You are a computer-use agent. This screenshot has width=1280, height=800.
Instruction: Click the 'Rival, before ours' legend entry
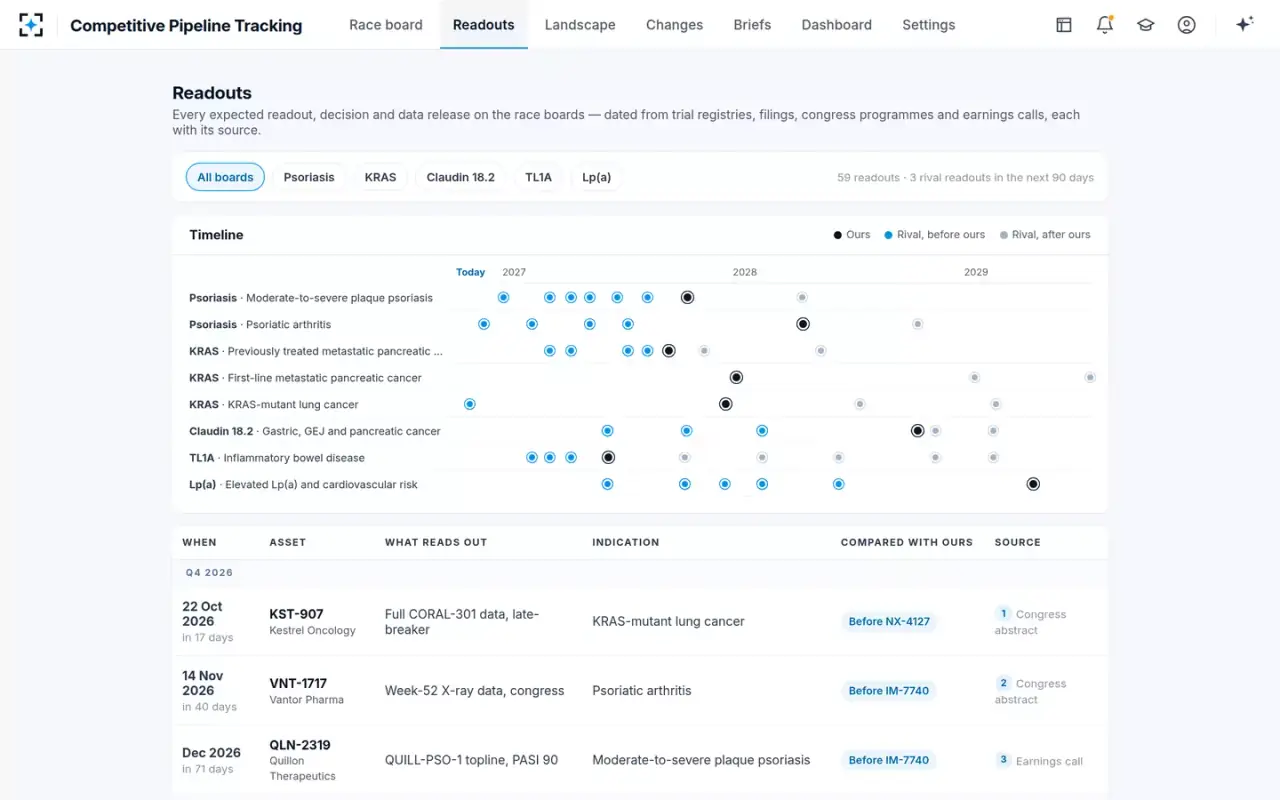[935, 235]
